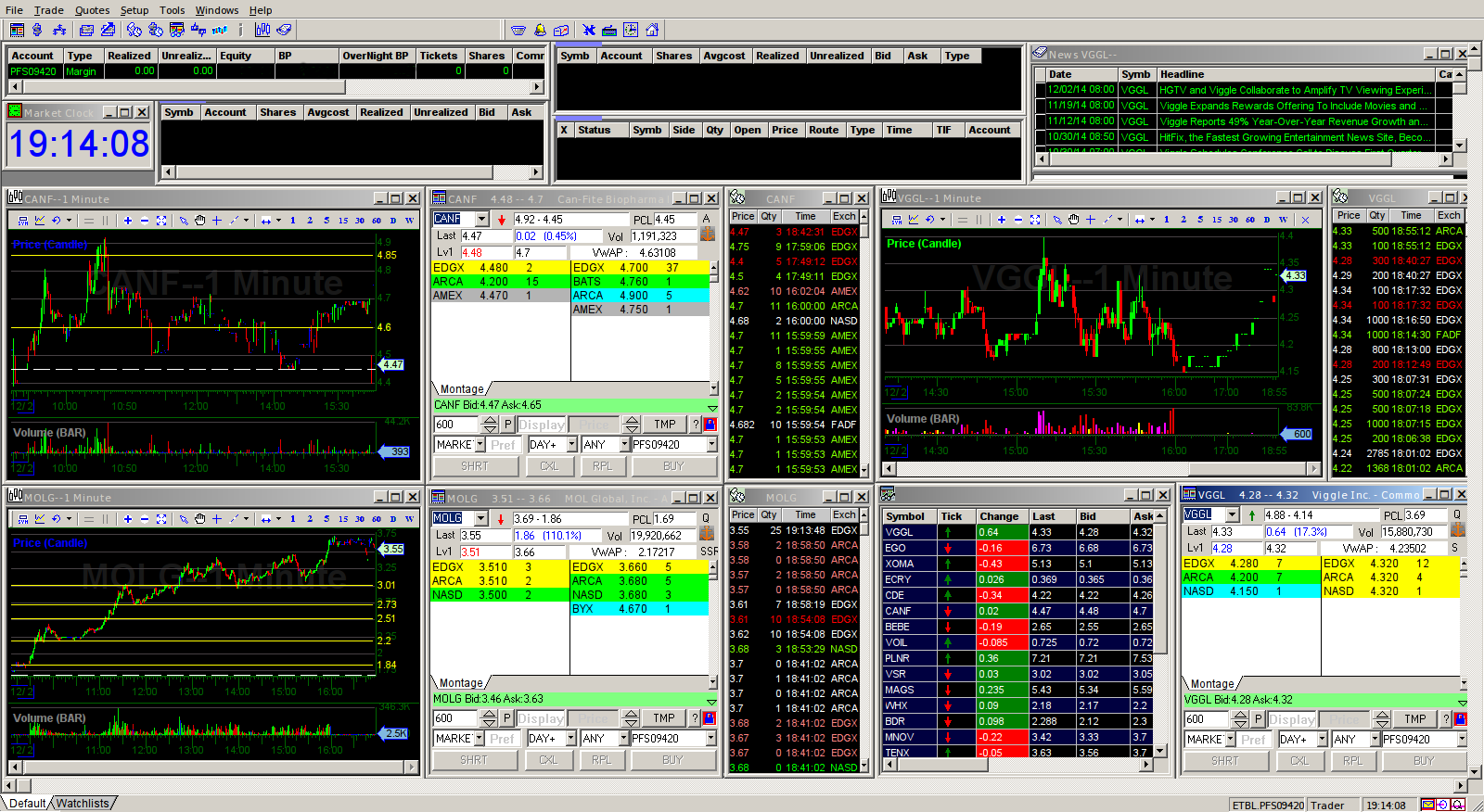This screenshot has height=812, width=1484.
Task: Toggle the TMP button in MOLG order panel
Action: (x=663, y=718)
